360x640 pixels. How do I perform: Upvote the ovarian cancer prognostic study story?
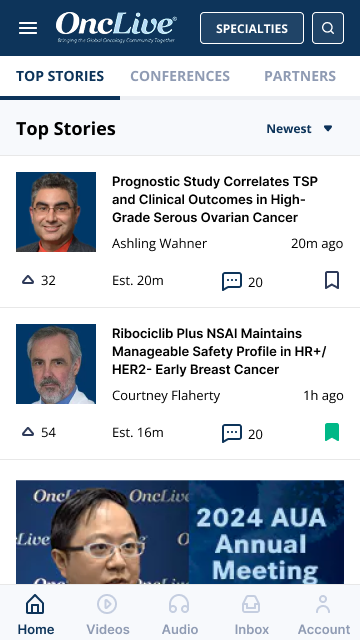[28, 280]
